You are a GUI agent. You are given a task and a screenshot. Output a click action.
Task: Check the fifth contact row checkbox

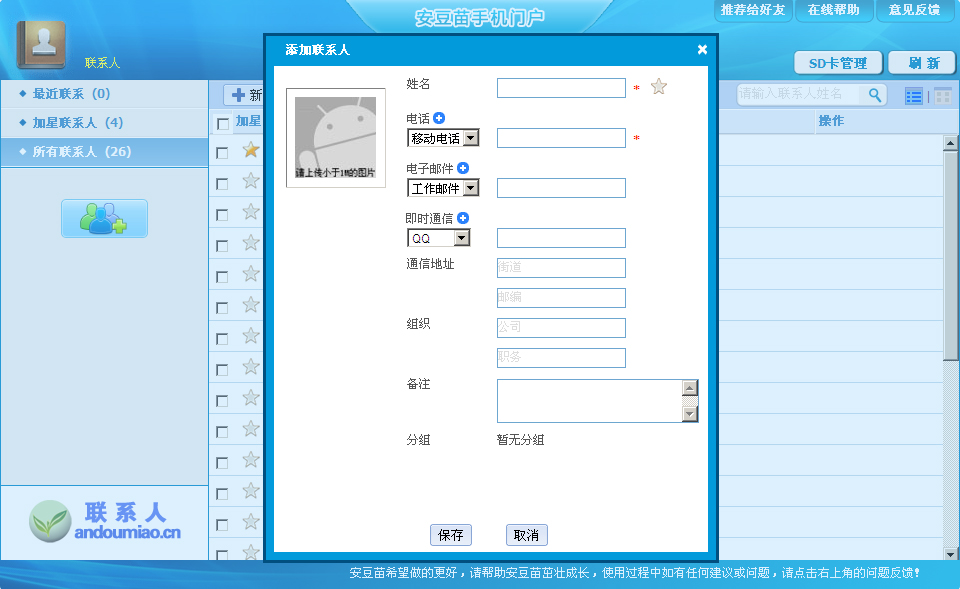[x=222, y=277]
